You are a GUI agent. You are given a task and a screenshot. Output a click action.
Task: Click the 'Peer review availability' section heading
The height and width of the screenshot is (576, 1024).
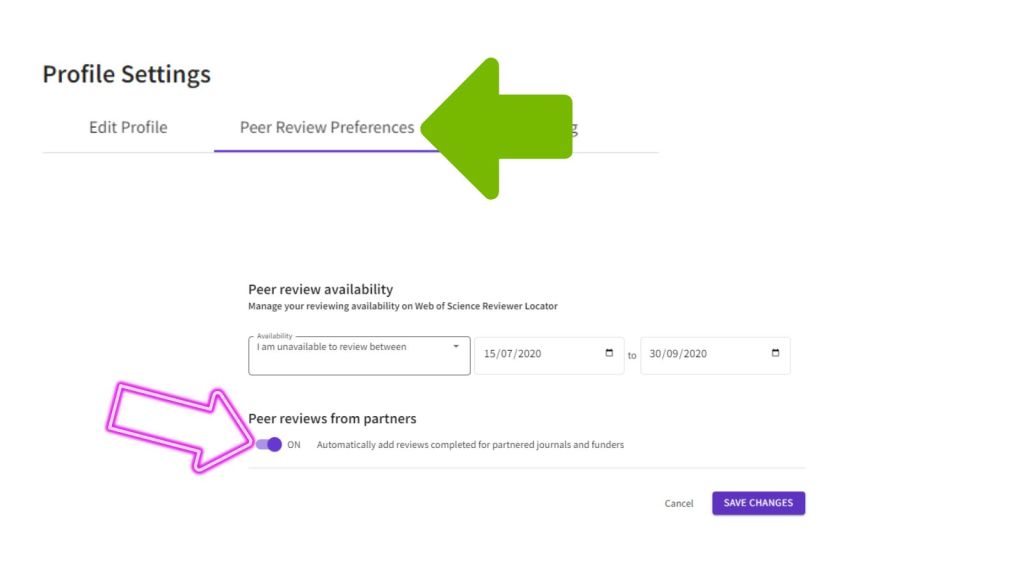[320, 290]
